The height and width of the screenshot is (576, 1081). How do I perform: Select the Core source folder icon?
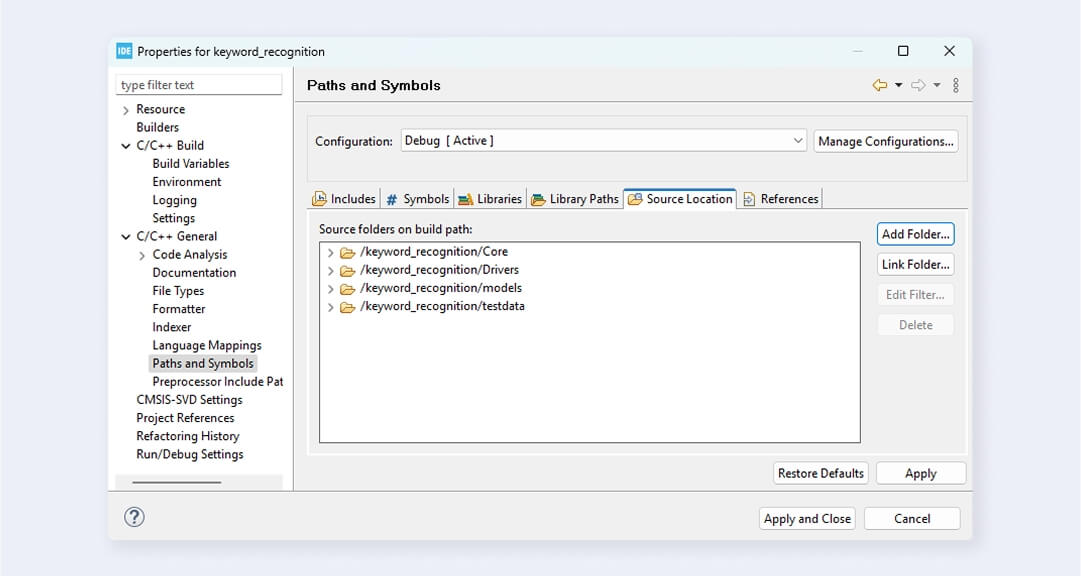[348, 252]
